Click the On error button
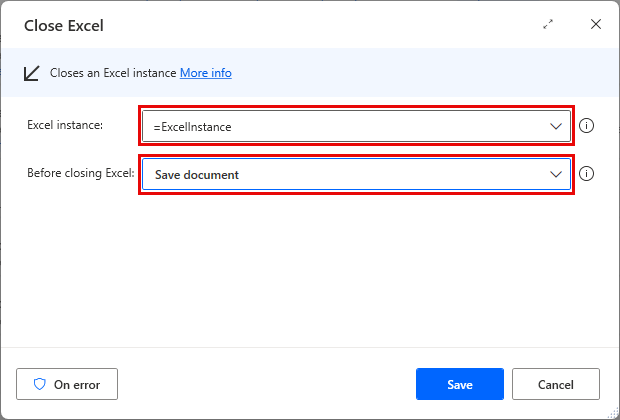 coord(67,384)
